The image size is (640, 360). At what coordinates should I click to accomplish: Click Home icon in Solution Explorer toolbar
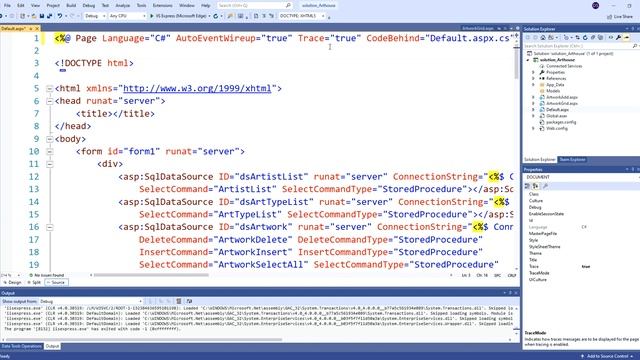click(x=543, y=38)
